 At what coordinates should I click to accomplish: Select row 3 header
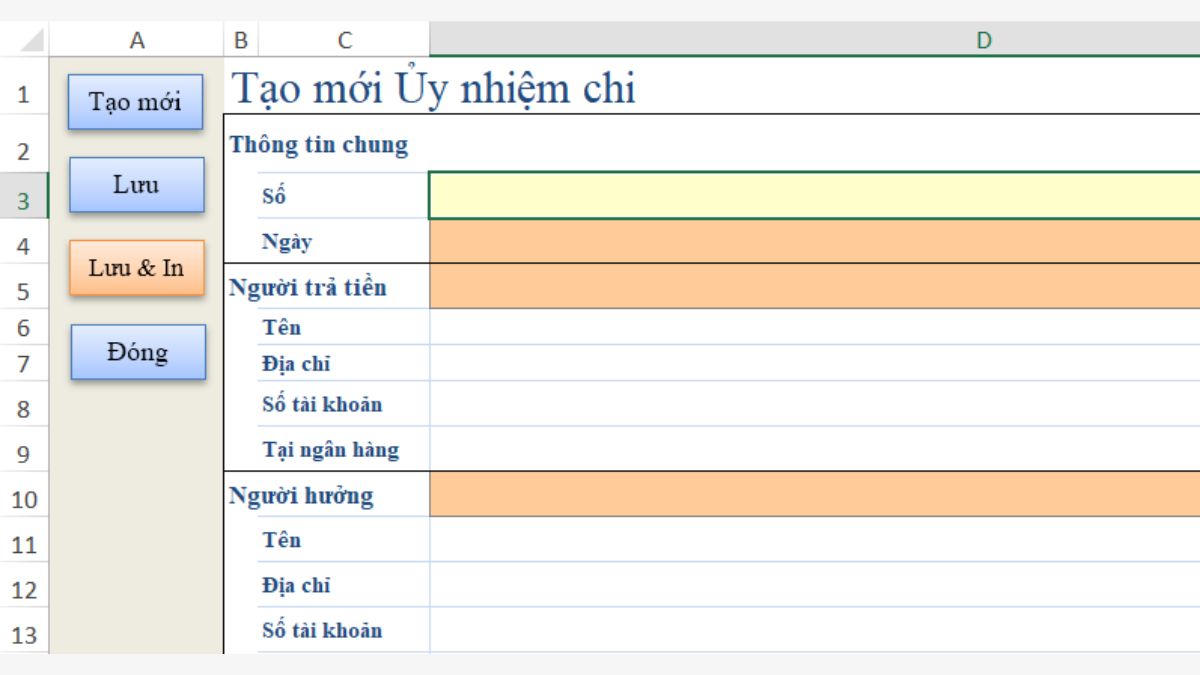tap(24, 201)
